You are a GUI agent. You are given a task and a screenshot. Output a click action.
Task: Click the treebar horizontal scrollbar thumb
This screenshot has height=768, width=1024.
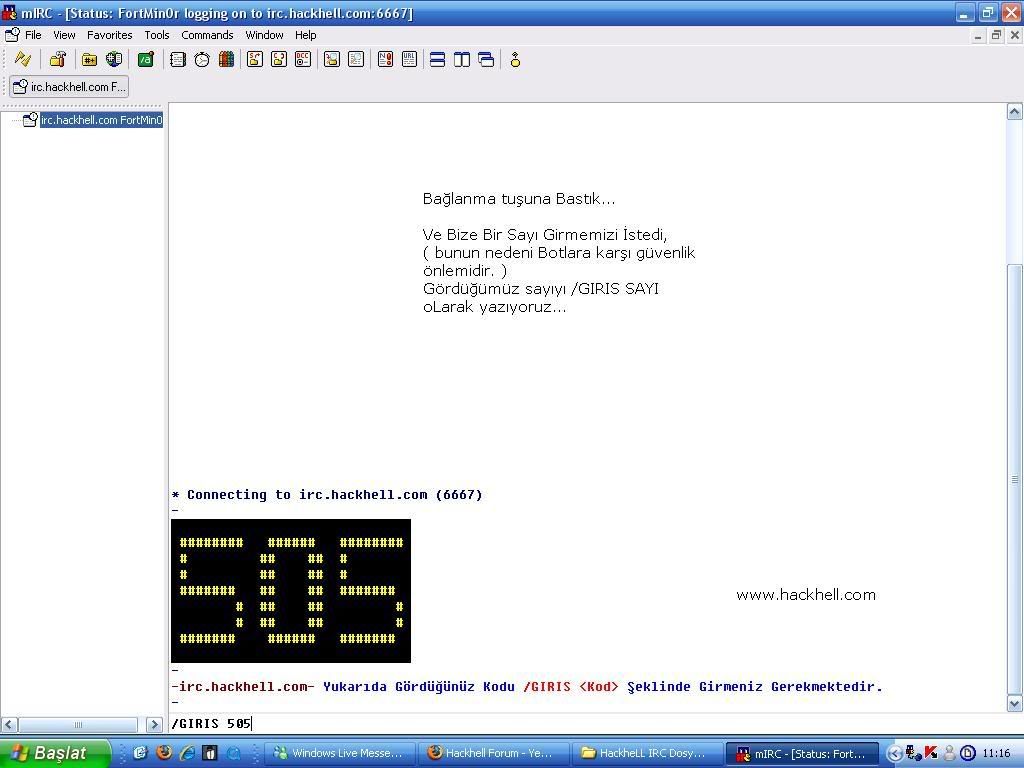click(78, 724)
